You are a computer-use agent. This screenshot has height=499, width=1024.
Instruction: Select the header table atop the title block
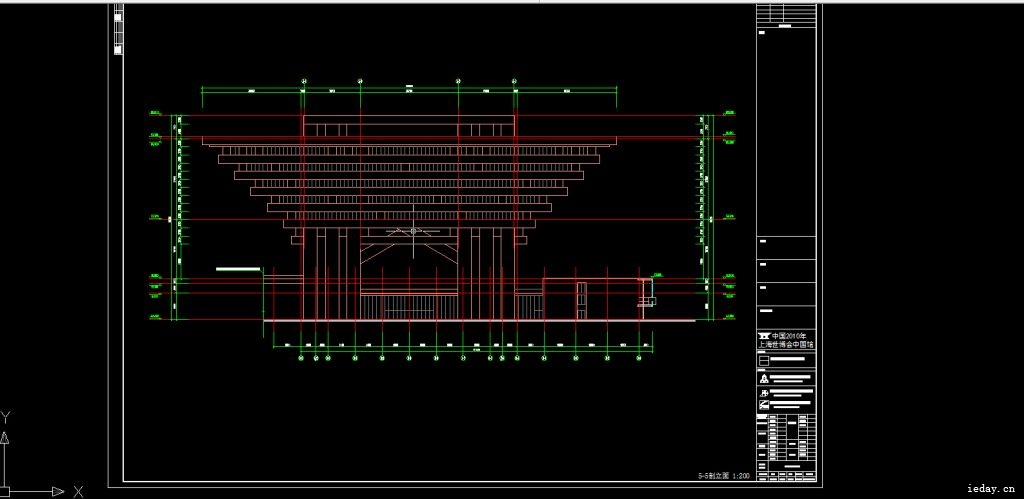786,15
